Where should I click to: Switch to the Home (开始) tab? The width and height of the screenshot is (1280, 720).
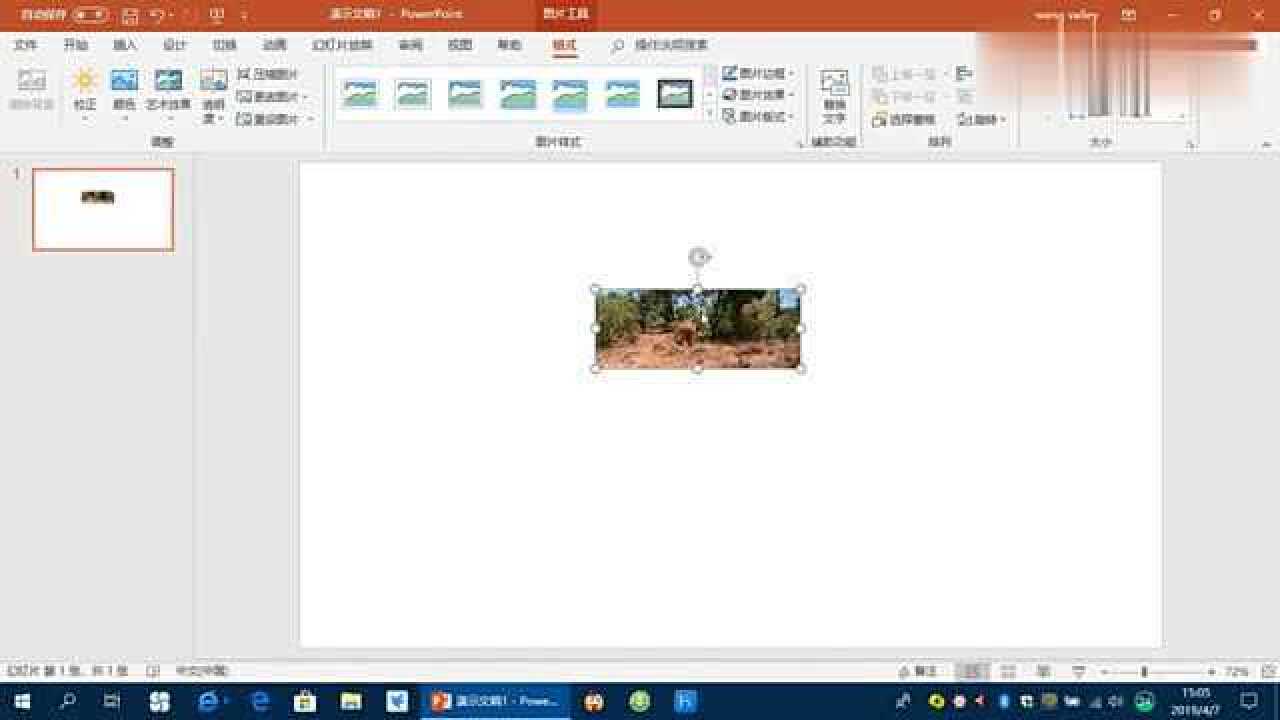(75, 45)
